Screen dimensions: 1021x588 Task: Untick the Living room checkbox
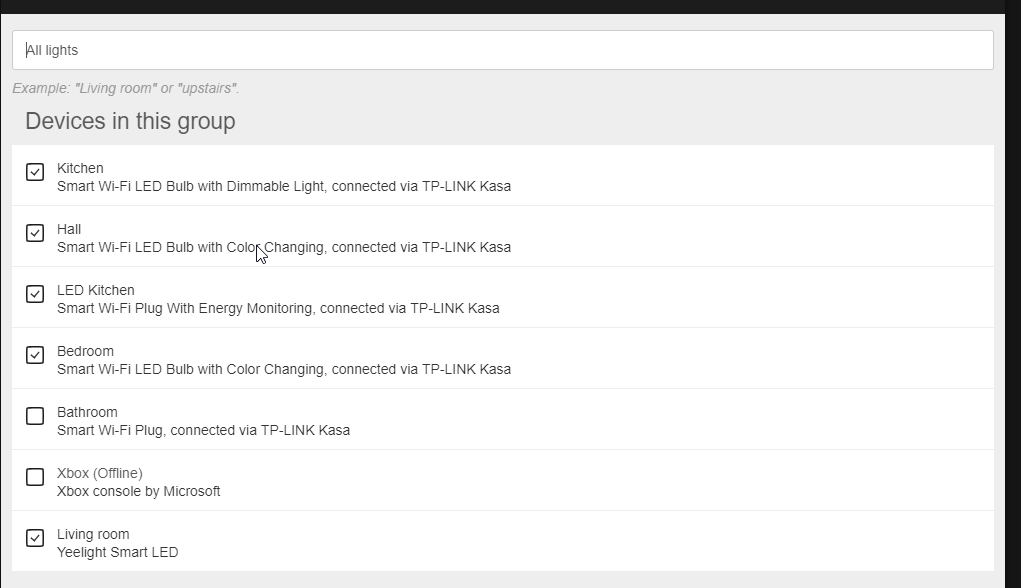[35, 538]
